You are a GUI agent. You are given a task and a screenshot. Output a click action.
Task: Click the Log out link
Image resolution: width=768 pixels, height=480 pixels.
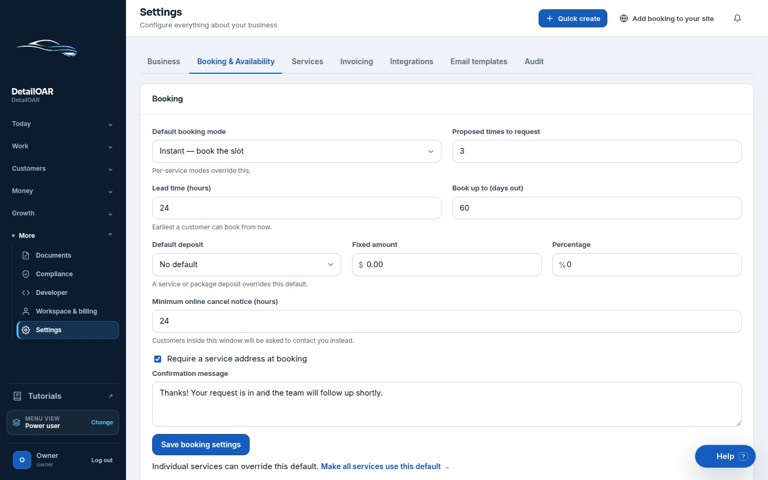coord(101,460)
